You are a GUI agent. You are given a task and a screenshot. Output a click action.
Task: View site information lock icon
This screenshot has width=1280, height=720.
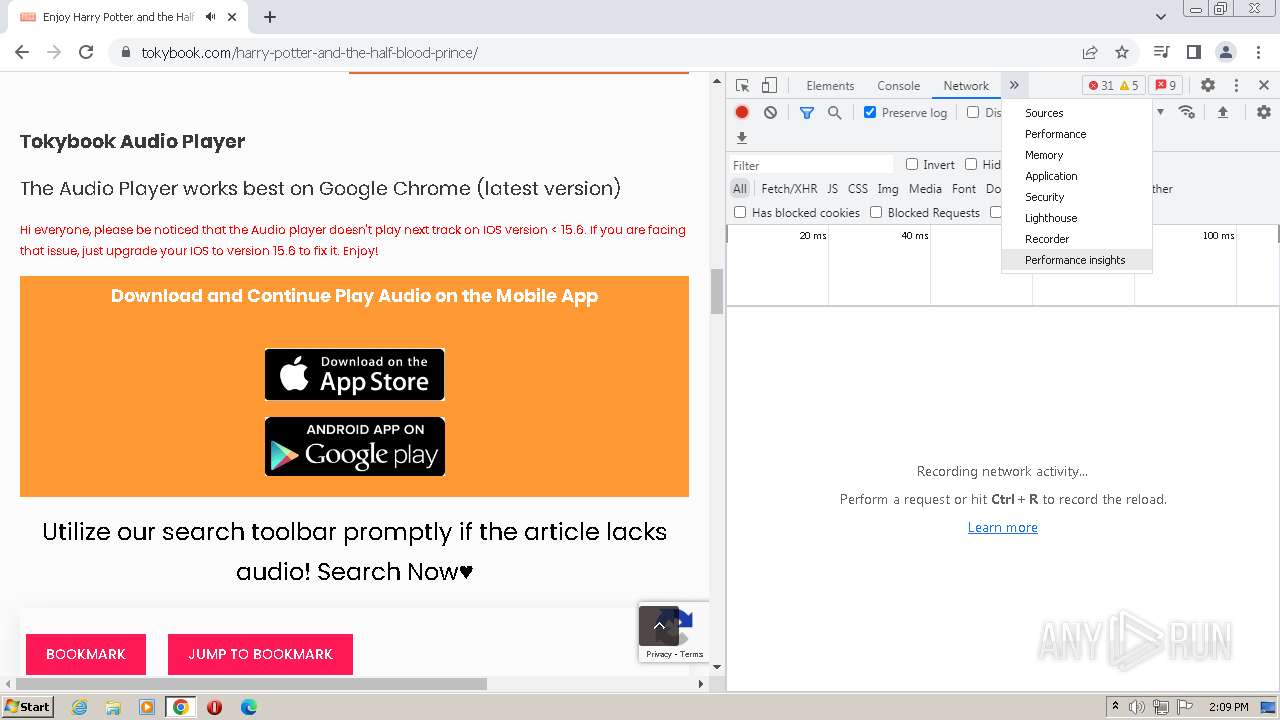point(126,52)
